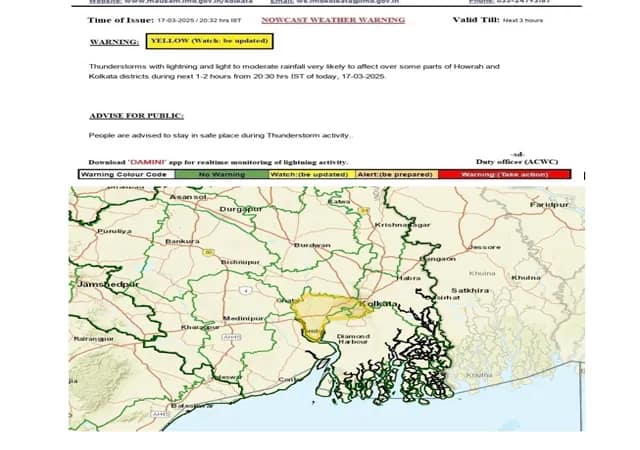
Task: Click the Durgapur label on the map
Action: pos(240,209)
